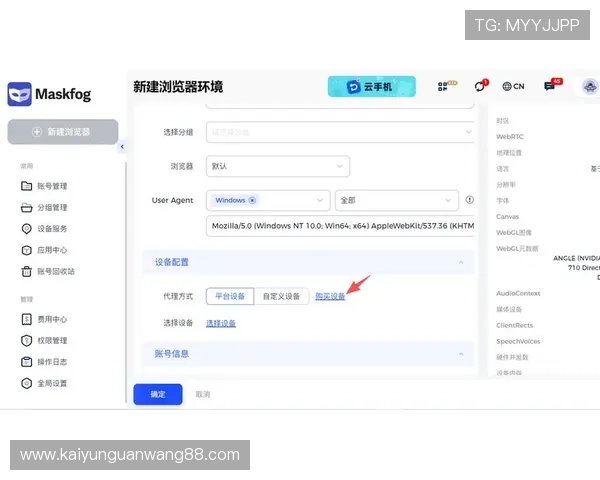Click the 分辨率 label in summary panel

point(506,184)
